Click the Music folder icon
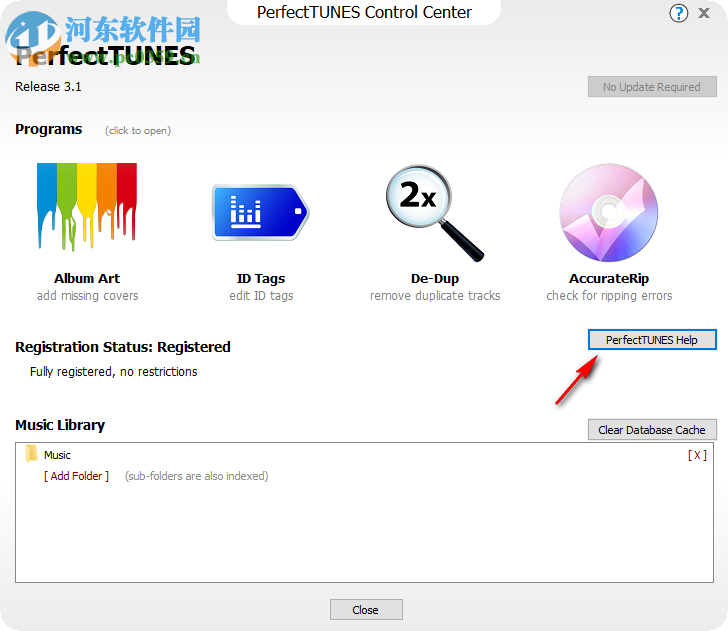Screen dimensions: 728x631 [32, 454]
